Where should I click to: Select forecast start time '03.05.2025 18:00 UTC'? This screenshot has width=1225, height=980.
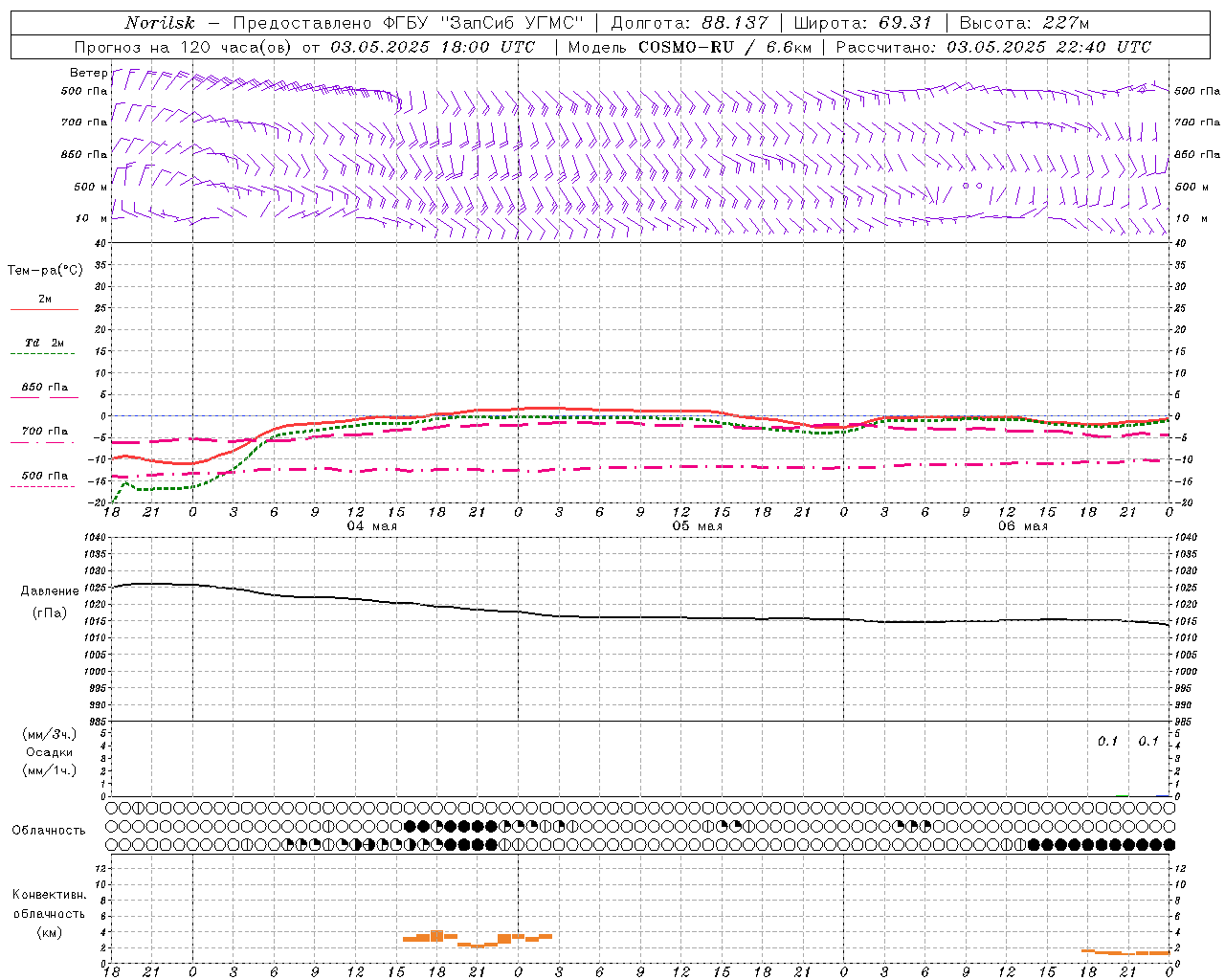(x=433, y=47)
